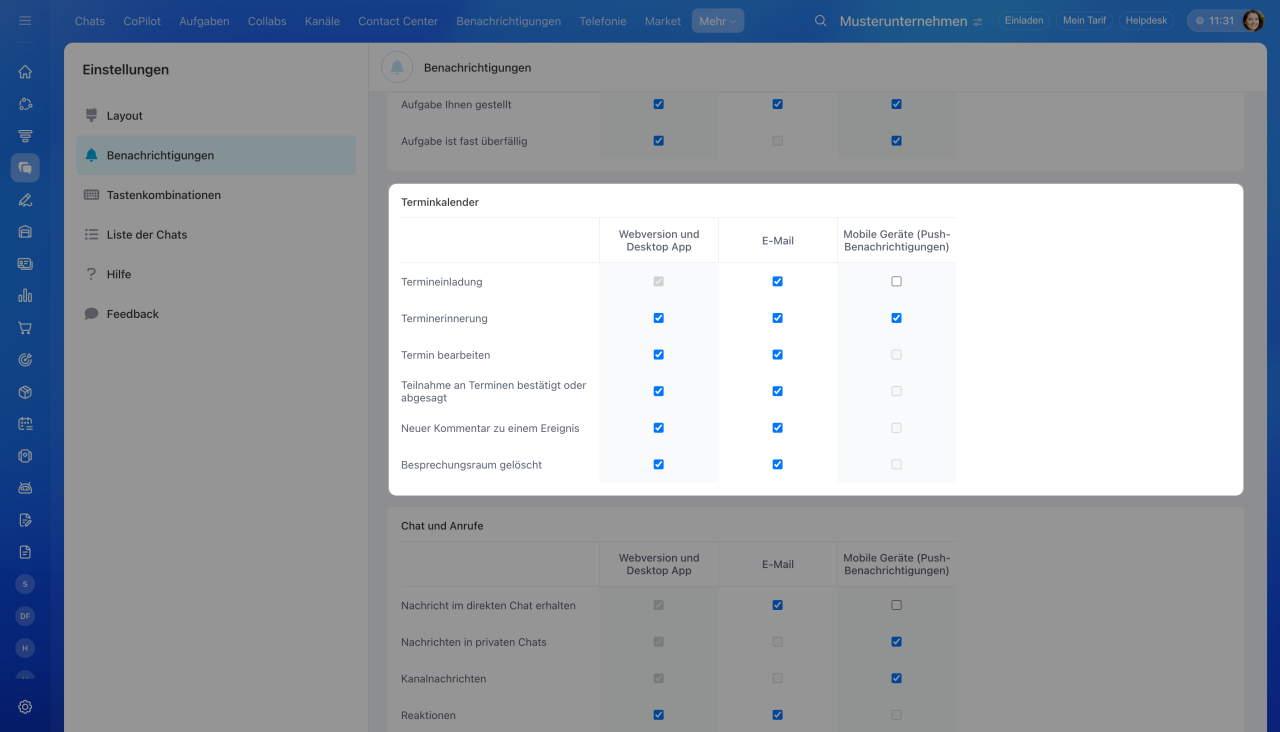
Task: Click the calendar icon in sidebar
Action: 25,424
